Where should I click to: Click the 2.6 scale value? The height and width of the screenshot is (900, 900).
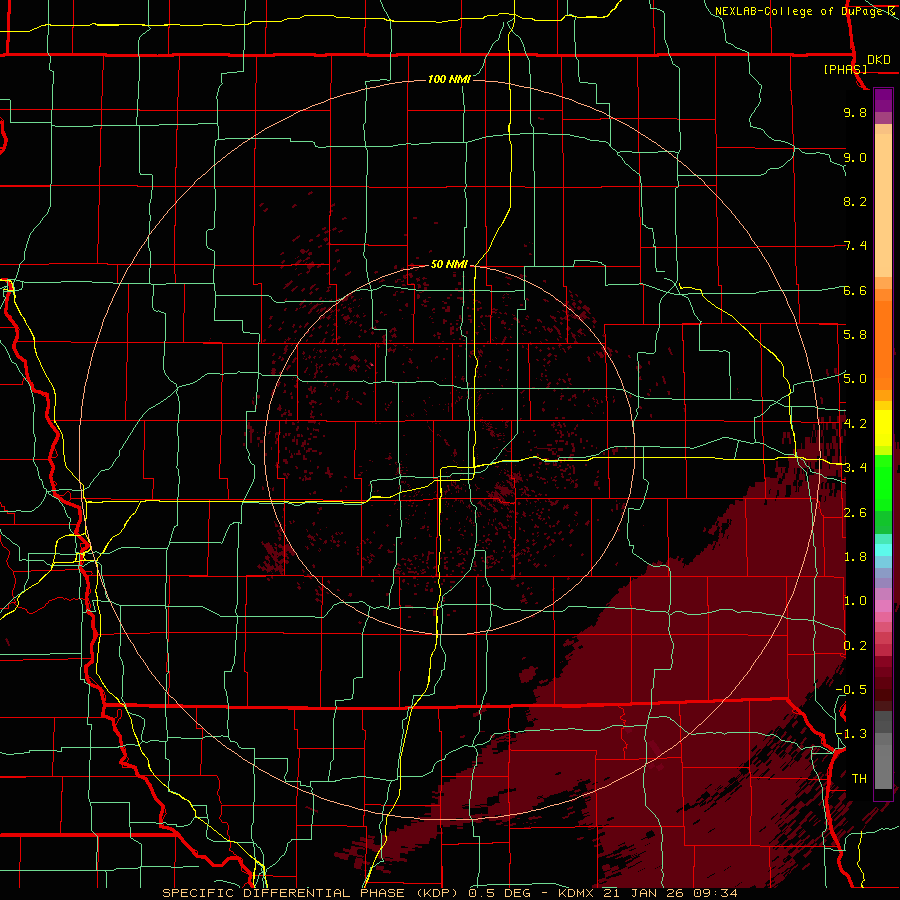855,512
